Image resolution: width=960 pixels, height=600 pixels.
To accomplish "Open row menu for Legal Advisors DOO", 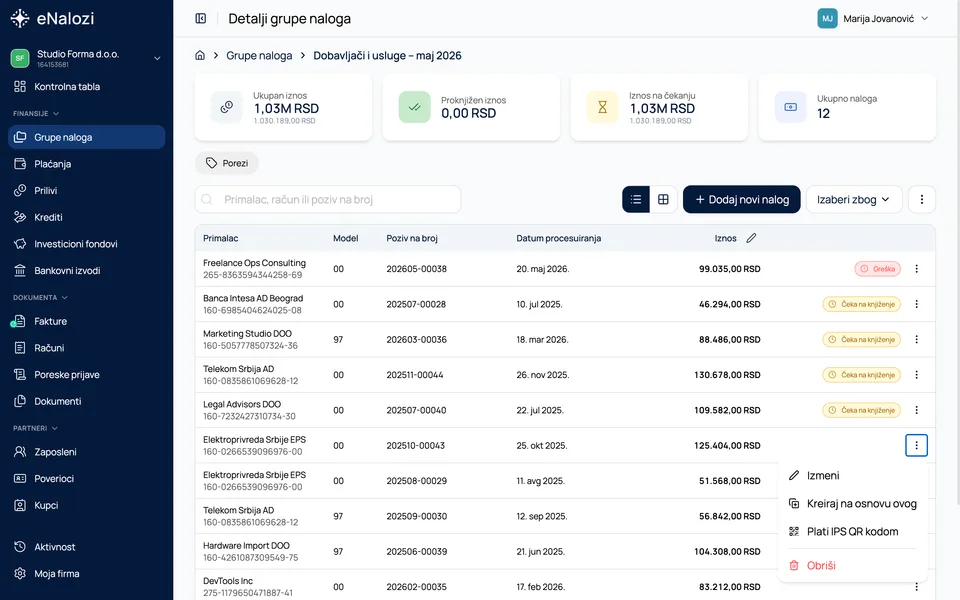I will [x=917, y=410].
